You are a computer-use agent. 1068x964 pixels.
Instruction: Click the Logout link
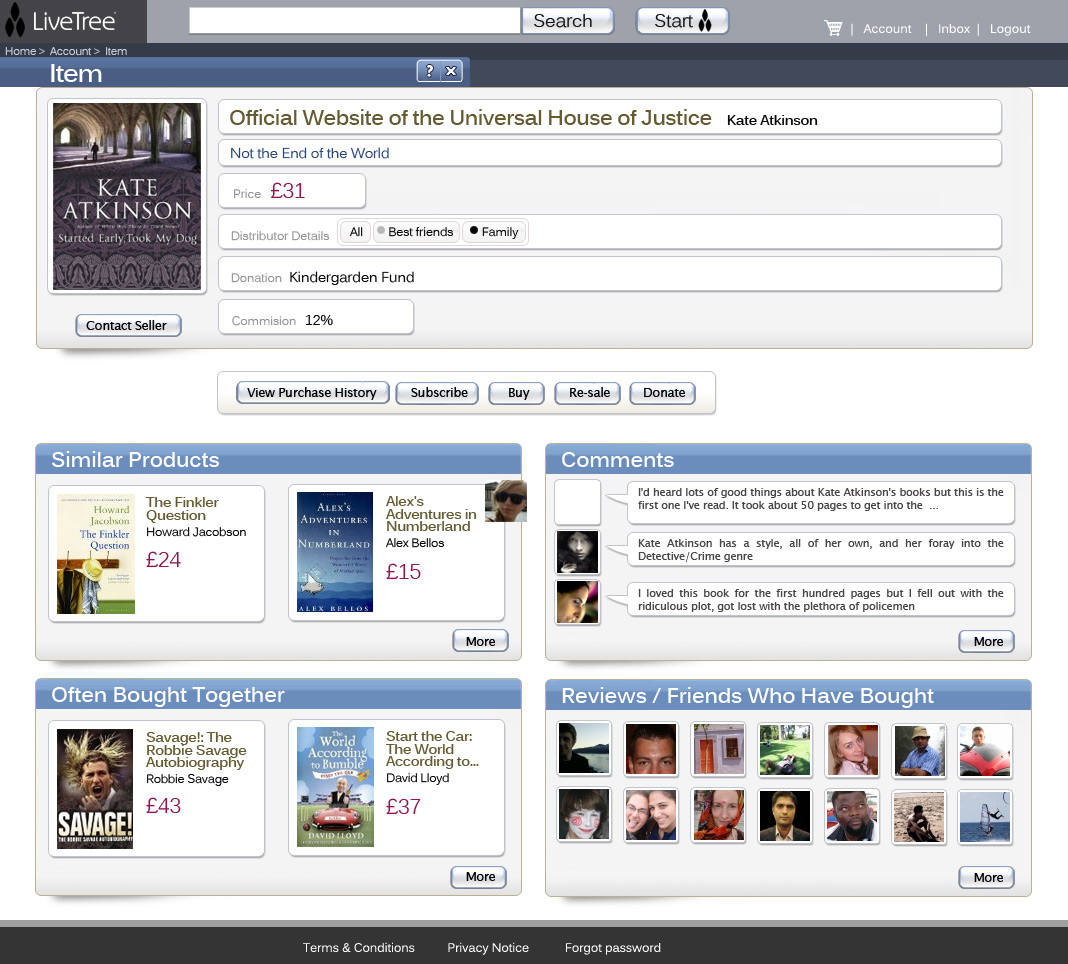click(1009, 29)
